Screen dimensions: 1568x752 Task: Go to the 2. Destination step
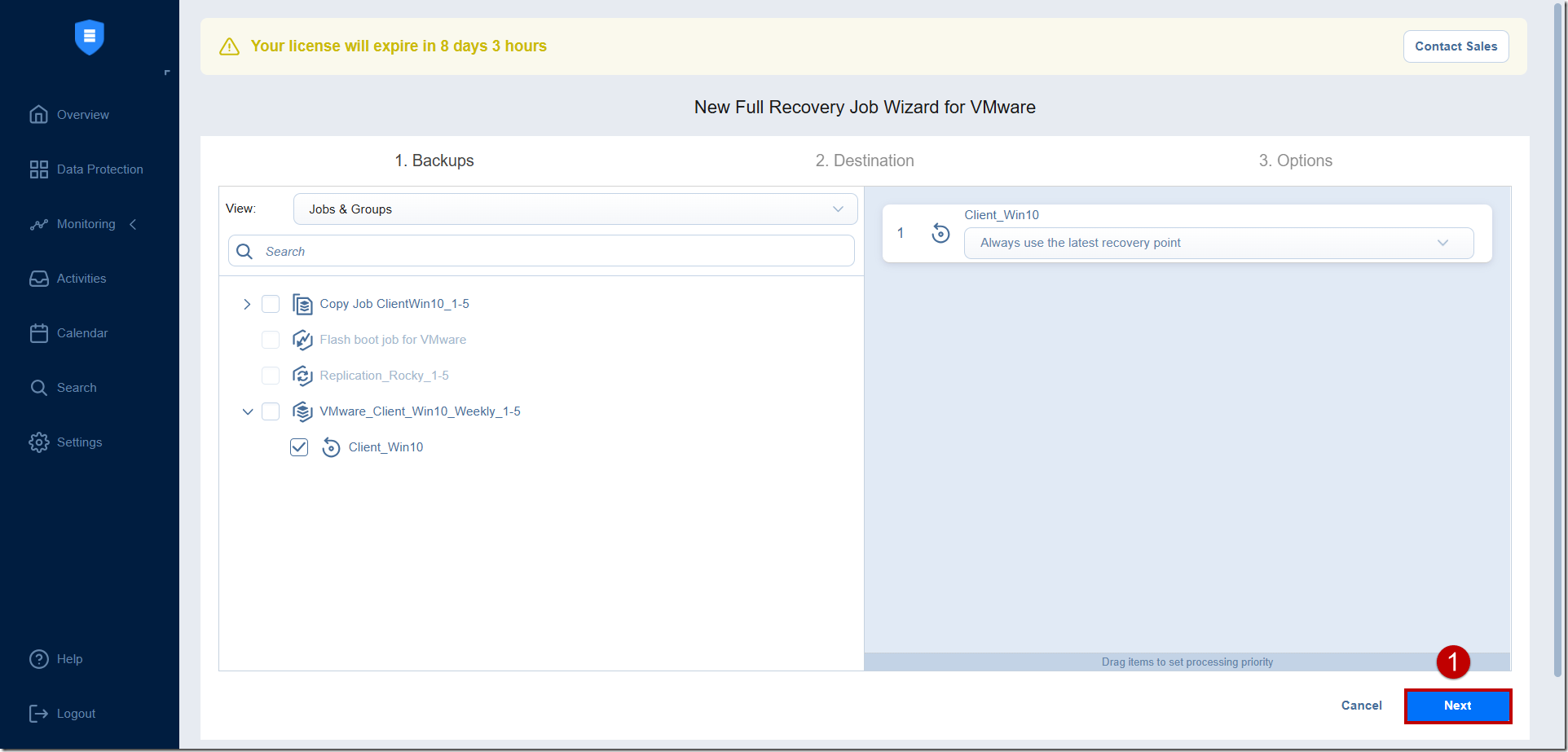pyautogui.click(x=865, y=161)
